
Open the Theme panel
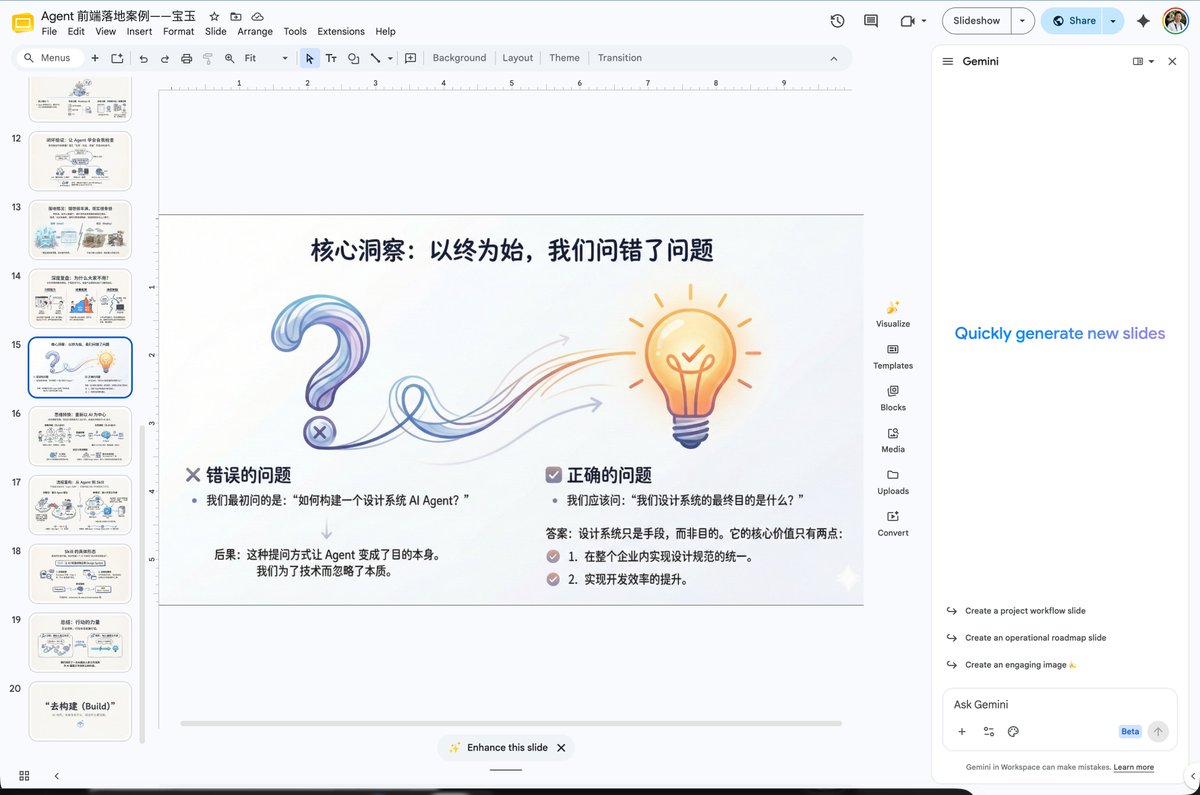[x=564, y=58]
